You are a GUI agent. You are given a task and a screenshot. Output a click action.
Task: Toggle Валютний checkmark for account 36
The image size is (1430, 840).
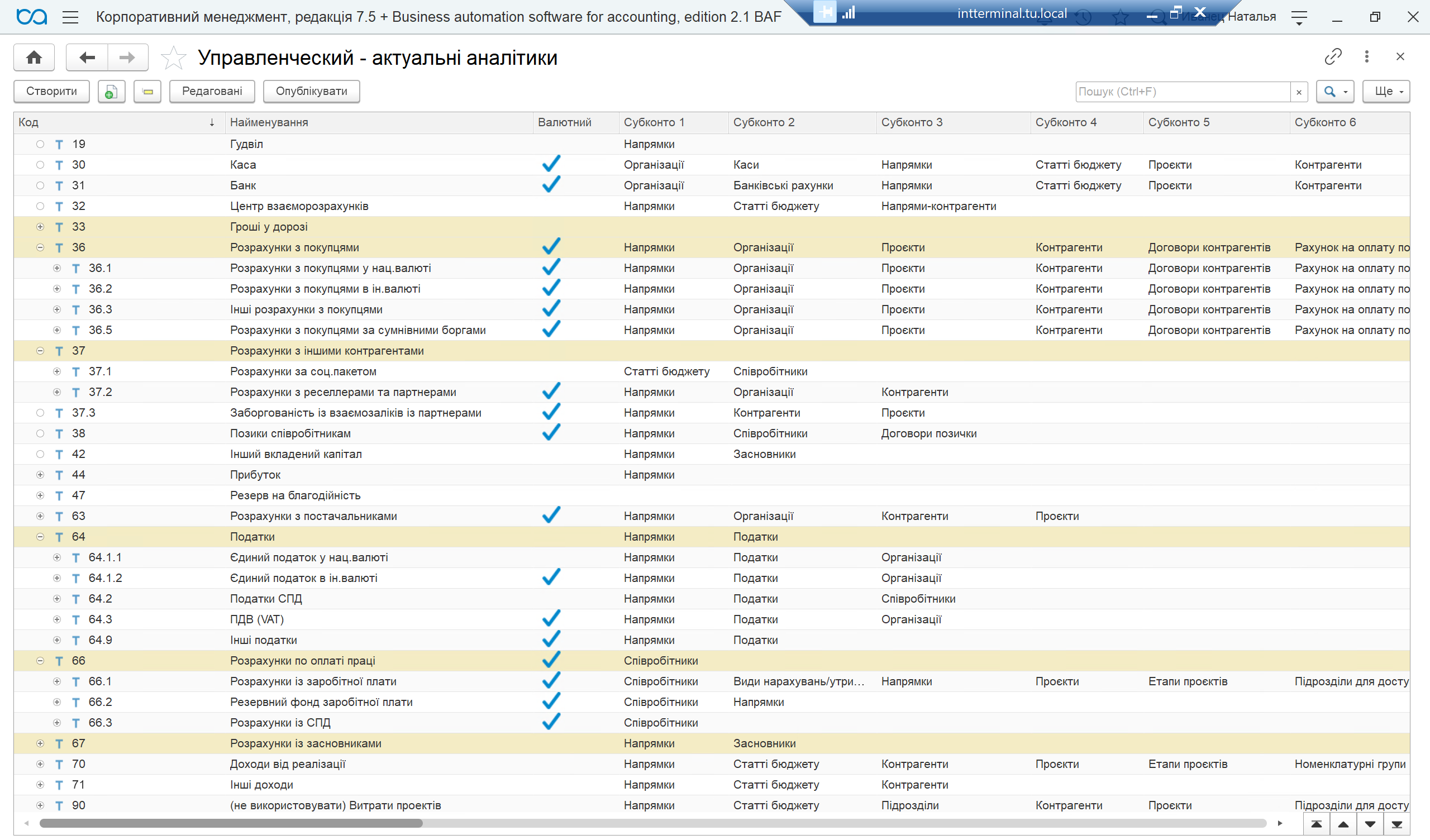(x=551, y=246)
